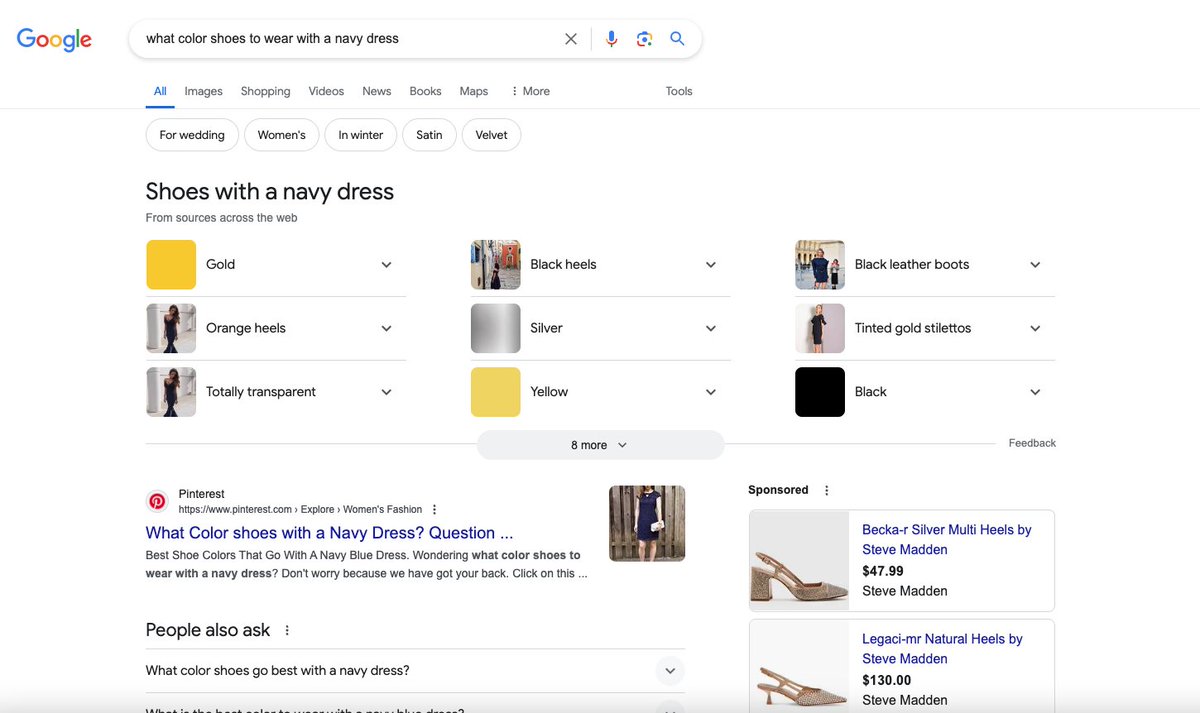Switch to the News tab
Viewport: 1200px width, 713px height.
[377, 91]
